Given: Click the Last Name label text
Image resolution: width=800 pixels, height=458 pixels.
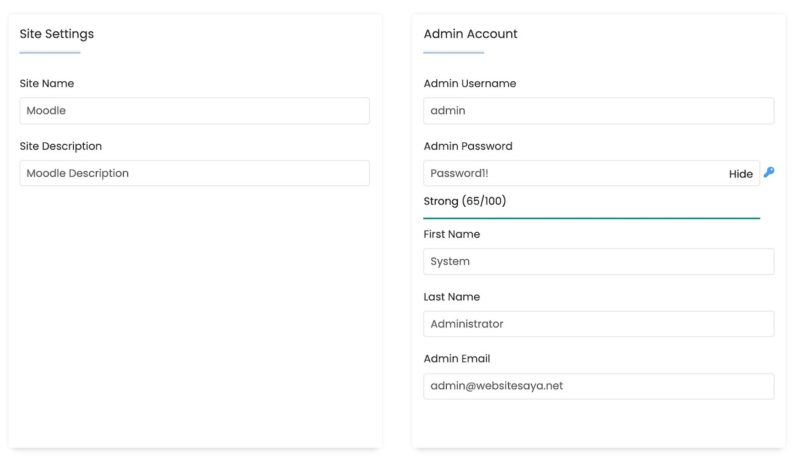Looking at the screenshot, I should [452, 297].
